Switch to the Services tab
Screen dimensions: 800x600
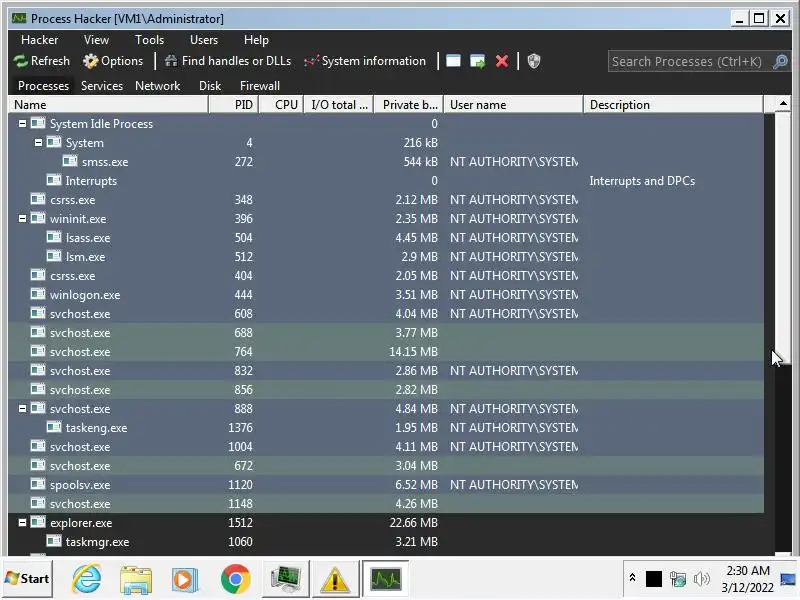pyautogui.click(x=102, y=86)
